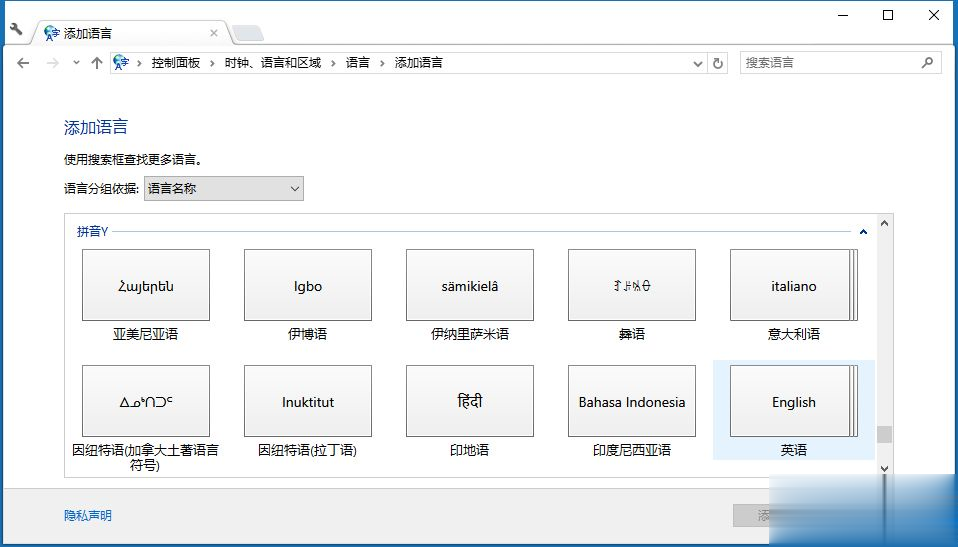Click the 意大利语 label
Screen dimensions: 958x547
click(794, 334)
